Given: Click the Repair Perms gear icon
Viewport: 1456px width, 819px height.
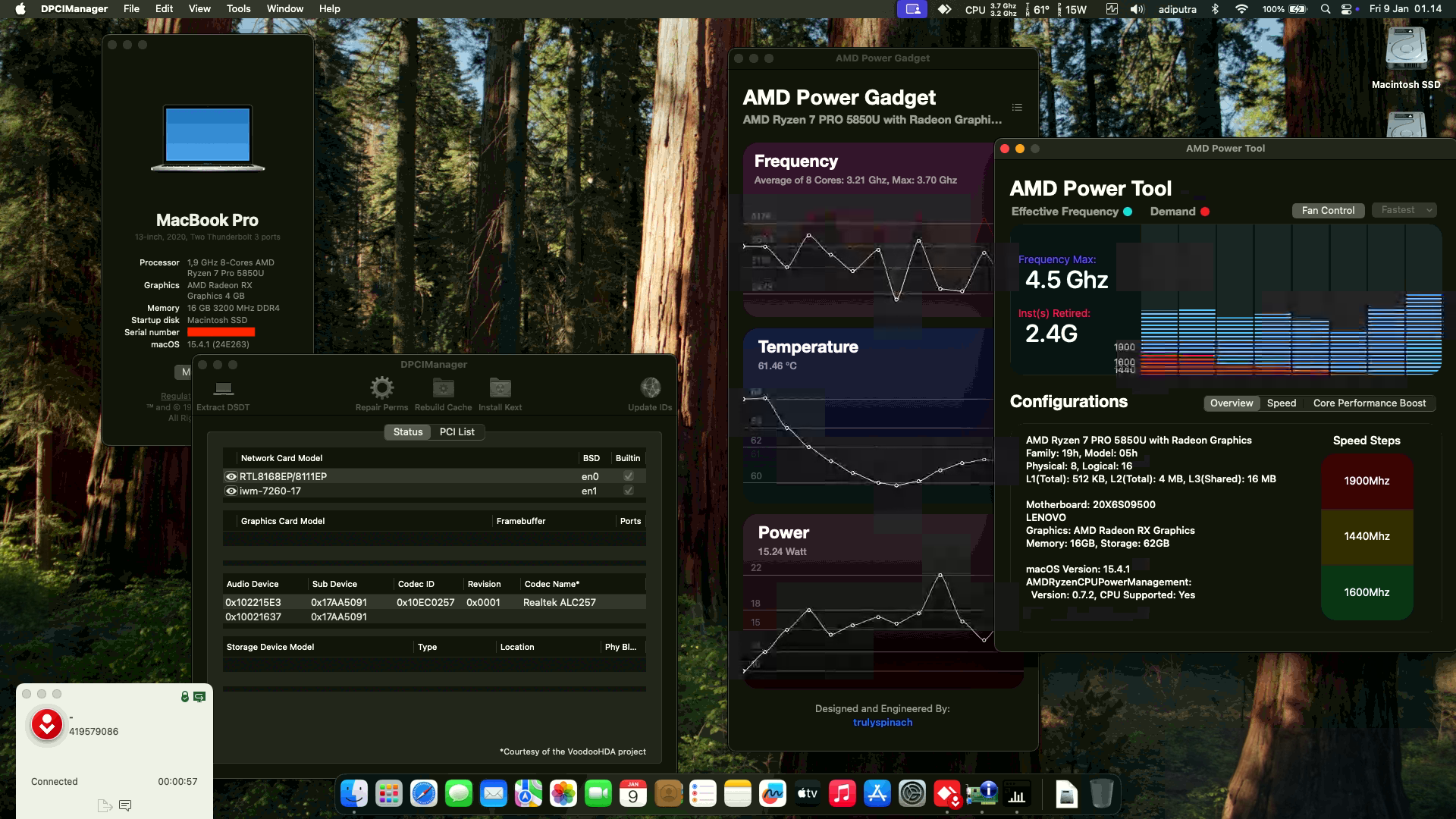Looking at the screenshot, I should pos(382,387).
